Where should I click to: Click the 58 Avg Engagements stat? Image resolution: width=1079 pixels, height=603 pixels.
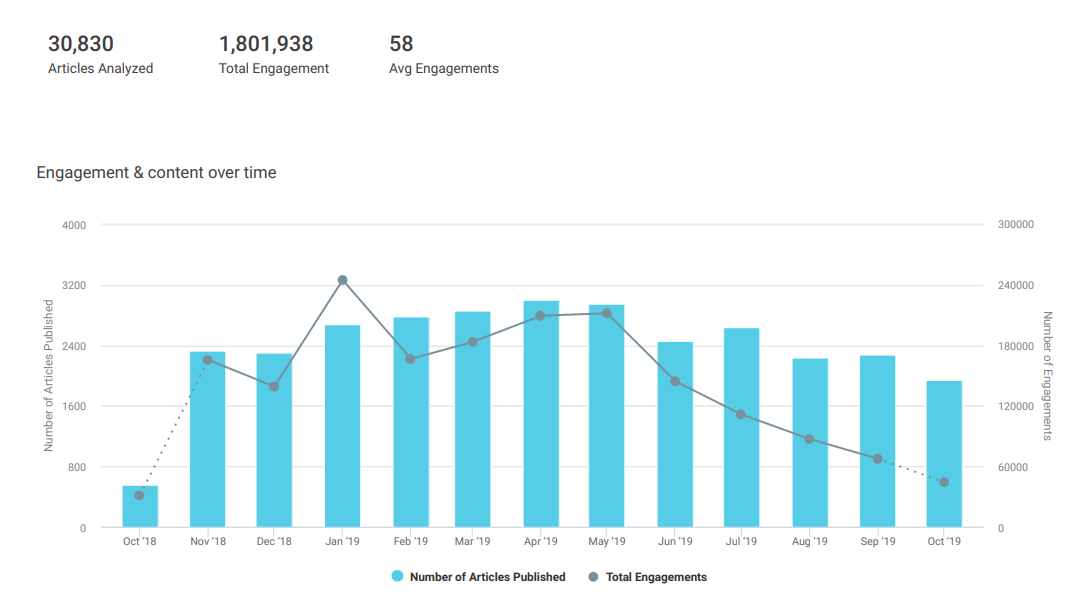click(401, 44)
